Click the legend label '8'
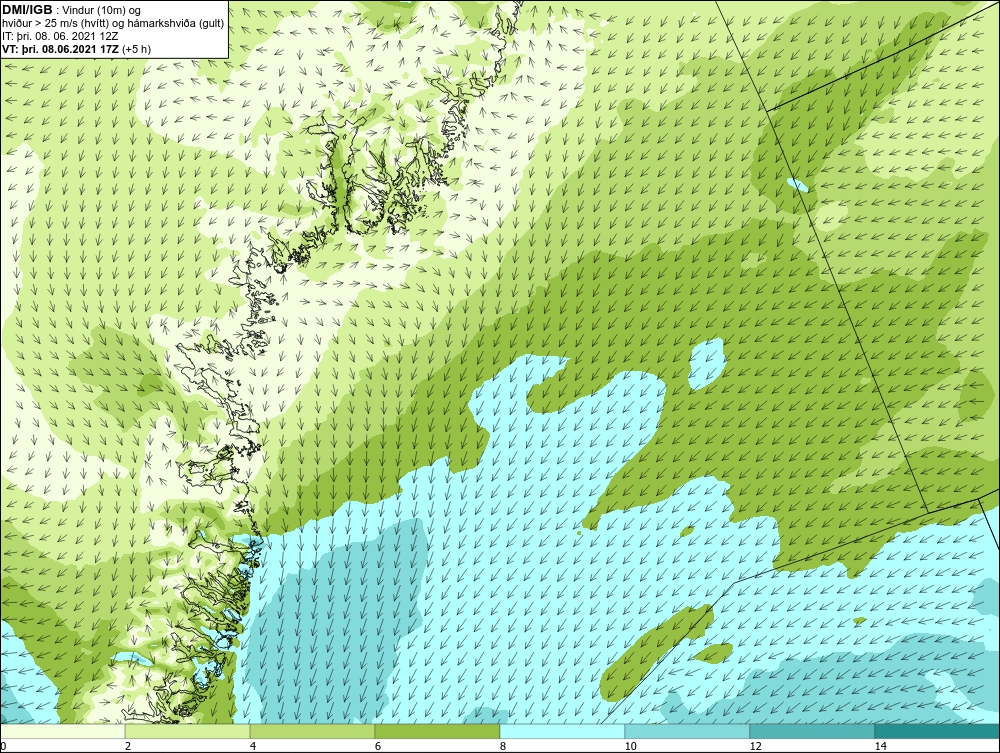 [x=503, y=746]
